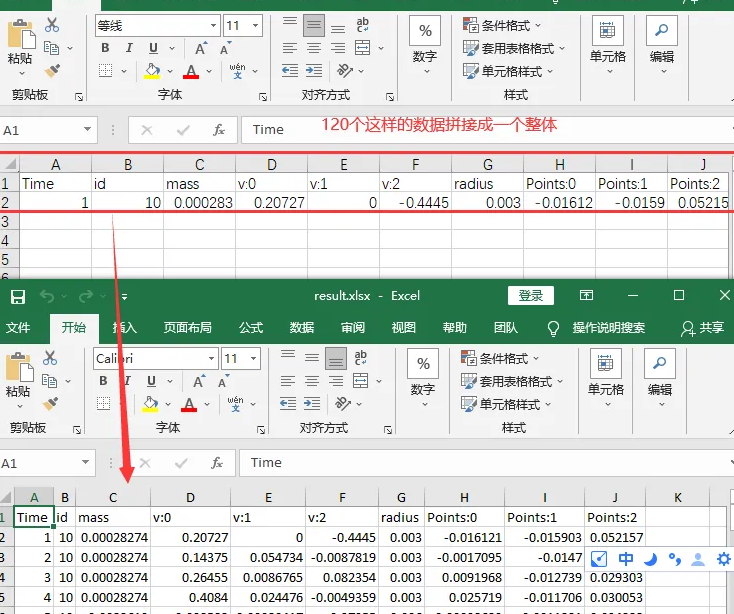The height and width of the screenshot is (614, 734).
Task: Select cell Points:0 header in result.xlsx
Action: pos(464,517)
